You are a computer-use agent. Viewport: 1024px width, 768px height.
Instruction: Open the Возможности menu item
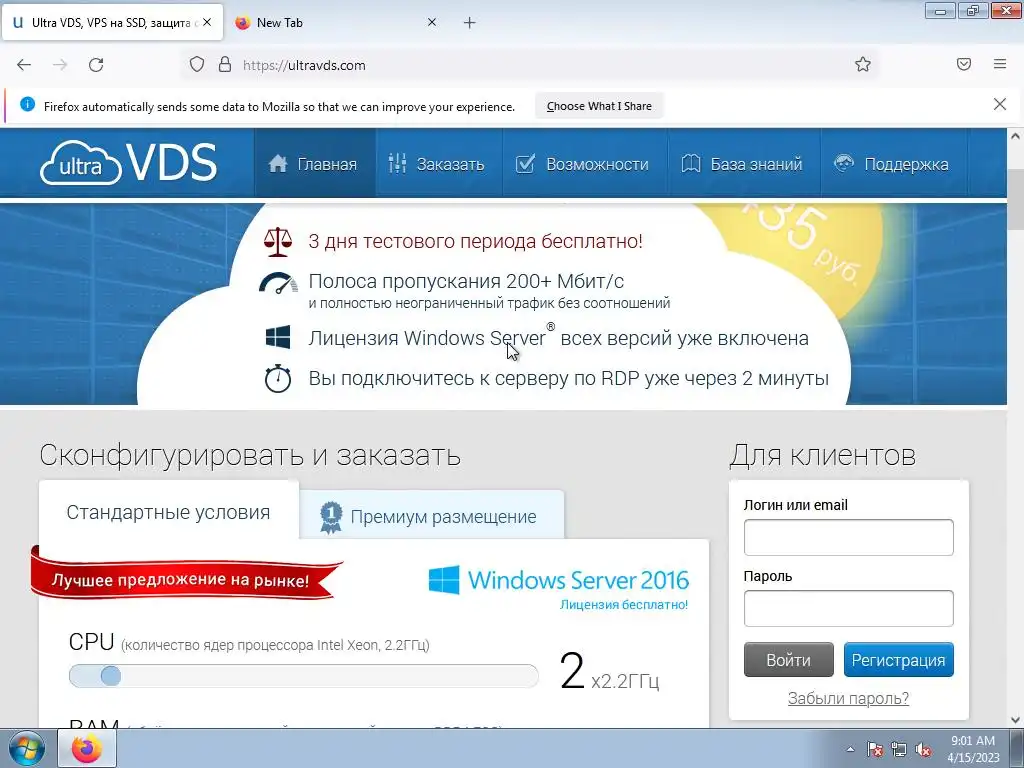(x=584, y=163)
